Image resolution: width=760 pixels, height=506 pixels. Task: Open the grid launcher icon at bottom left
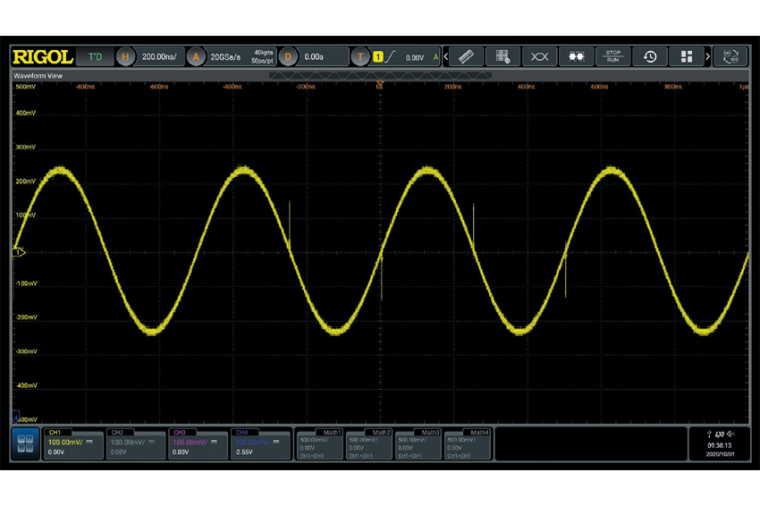point(24,444)
